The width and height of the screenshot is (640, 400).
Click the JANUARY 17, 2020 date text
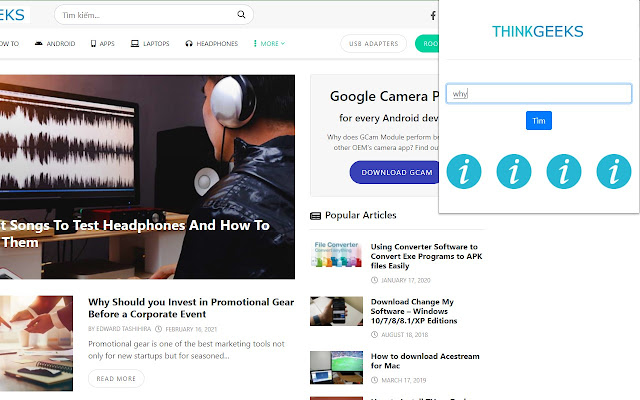(x=406, y=280)
